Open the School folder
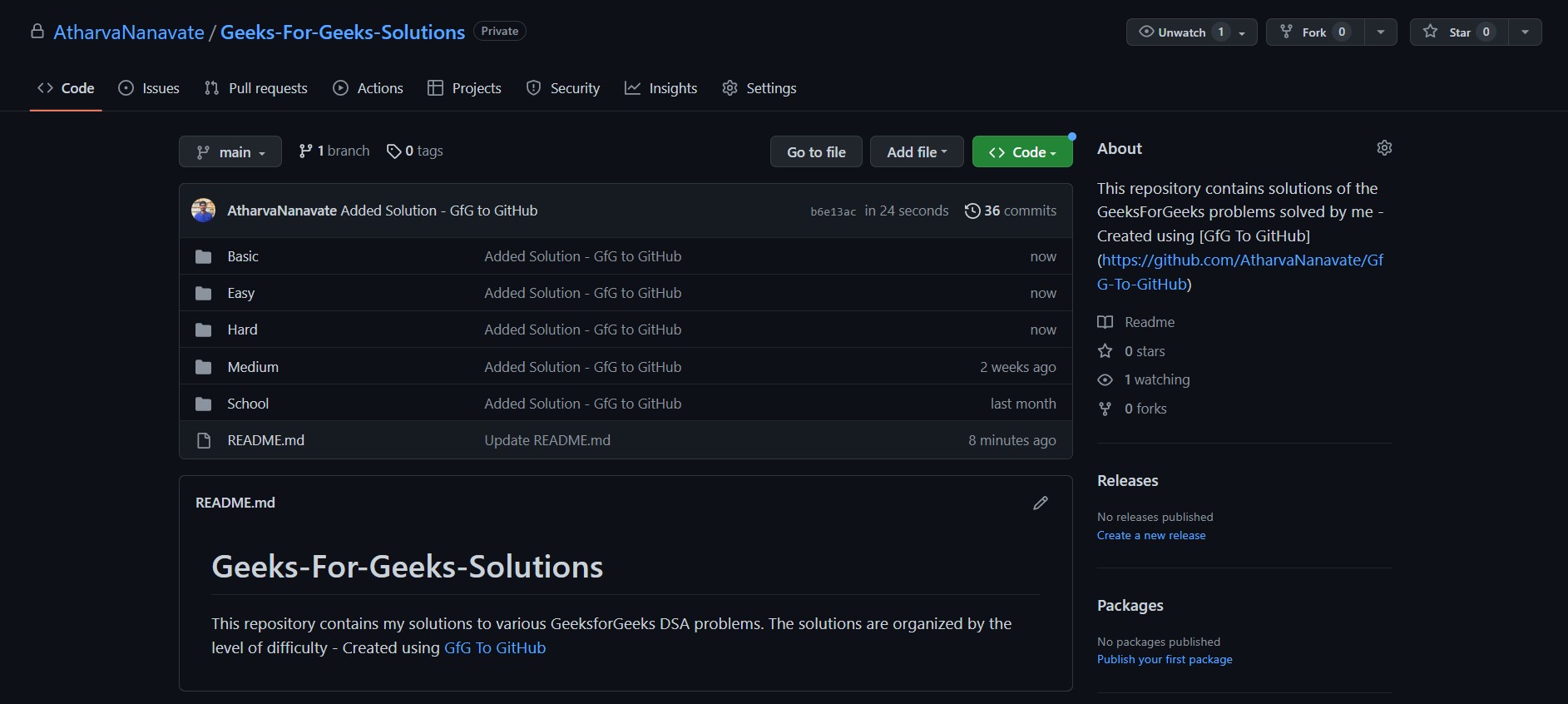 click(248, 404)
